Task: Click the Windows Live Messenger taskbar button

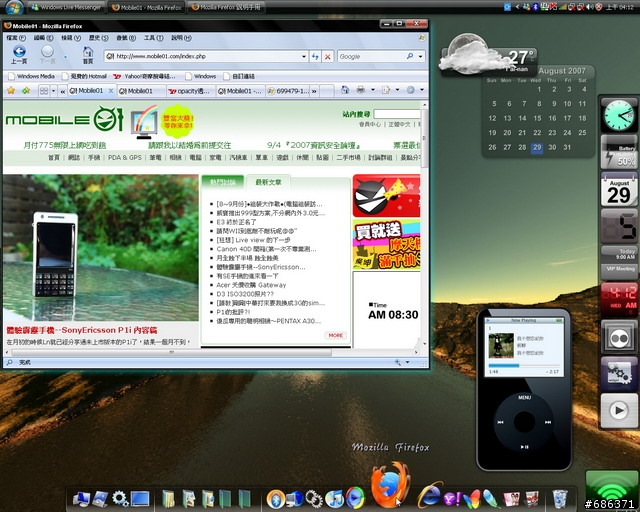Action: click(66, 7)
